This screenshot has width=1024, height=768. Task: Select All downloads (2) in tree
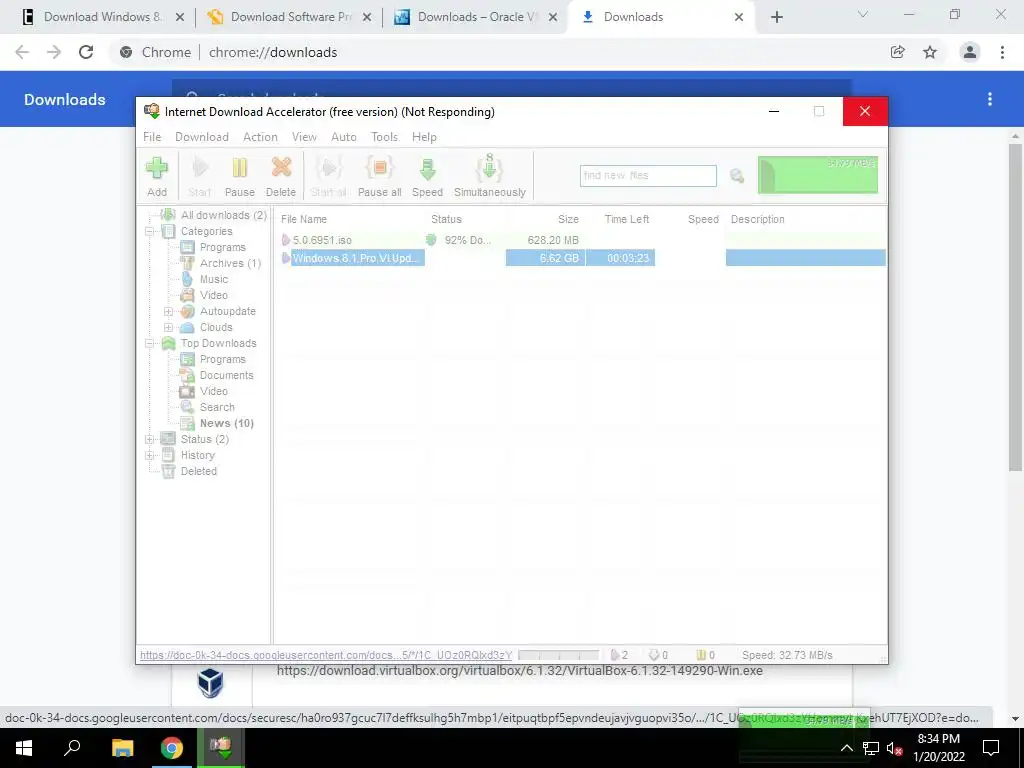[x=223, y=215]
